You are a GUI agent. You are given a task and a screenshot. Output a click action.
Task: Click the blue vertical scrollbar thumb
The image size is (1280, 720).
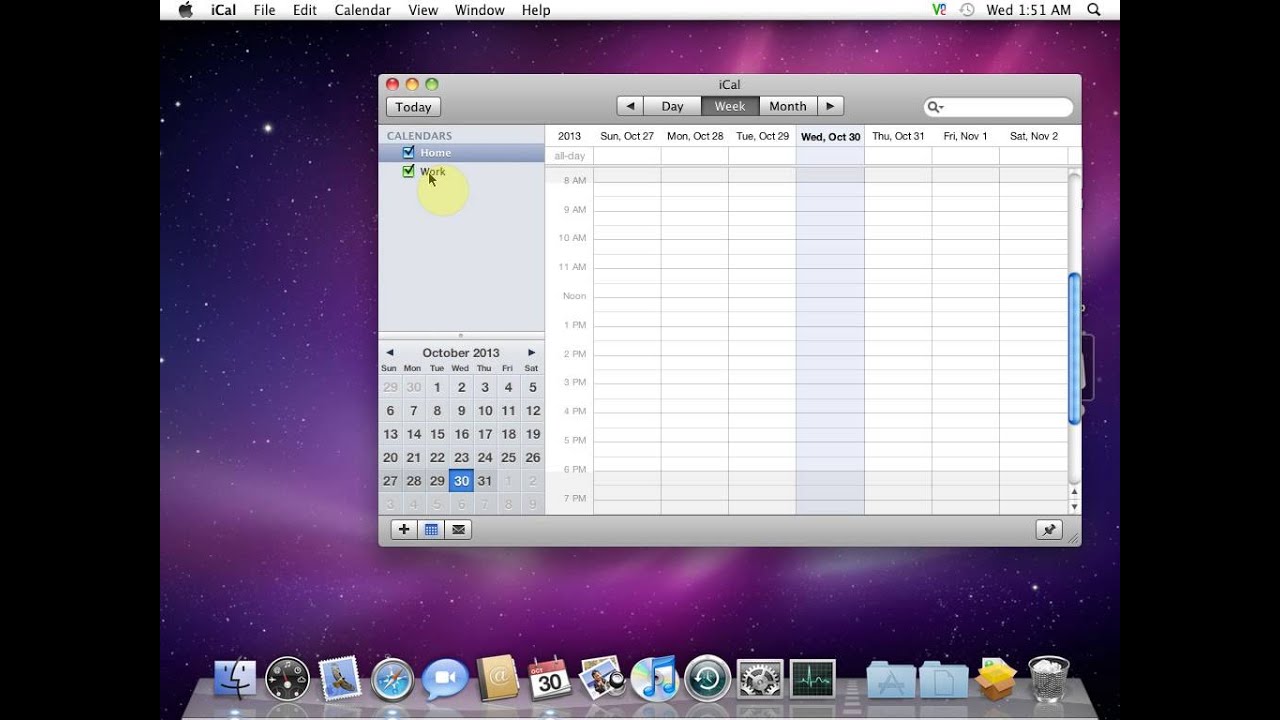click(x=1074, y=348)
